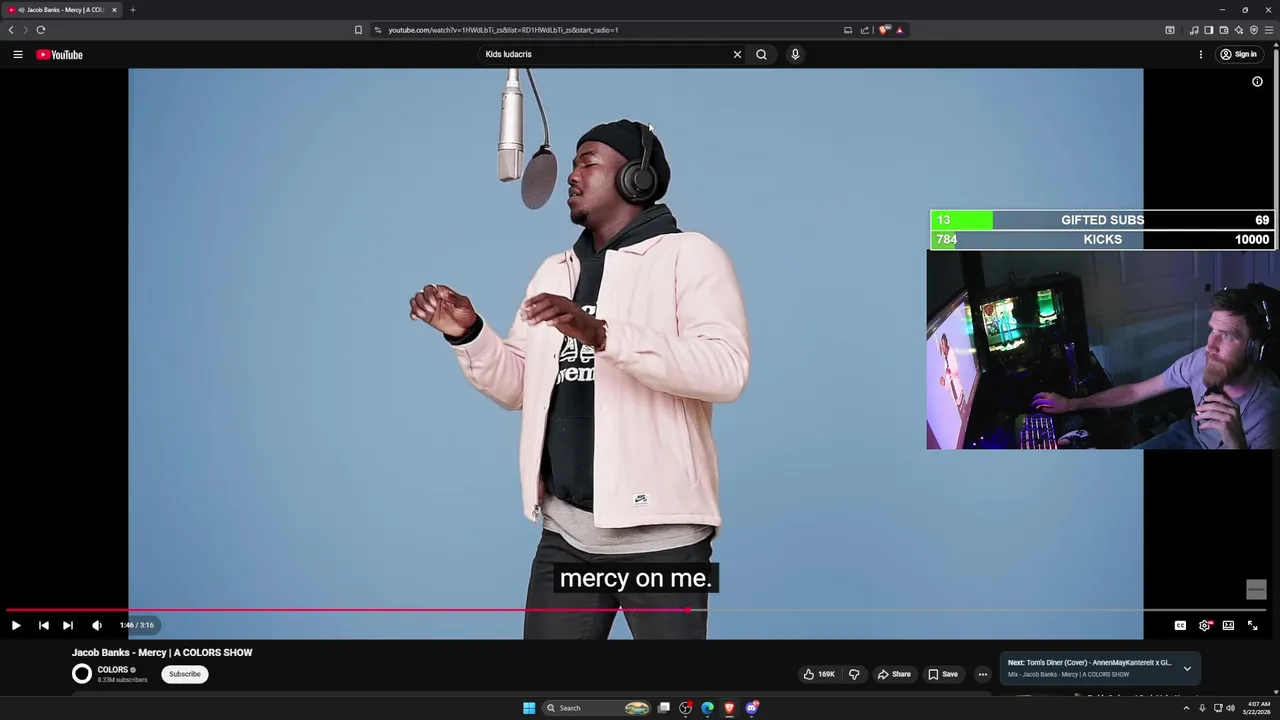Show hidden system tray icons
Image resolution: width=1280 pixels, height=720 pixels.
[1186, 708]
